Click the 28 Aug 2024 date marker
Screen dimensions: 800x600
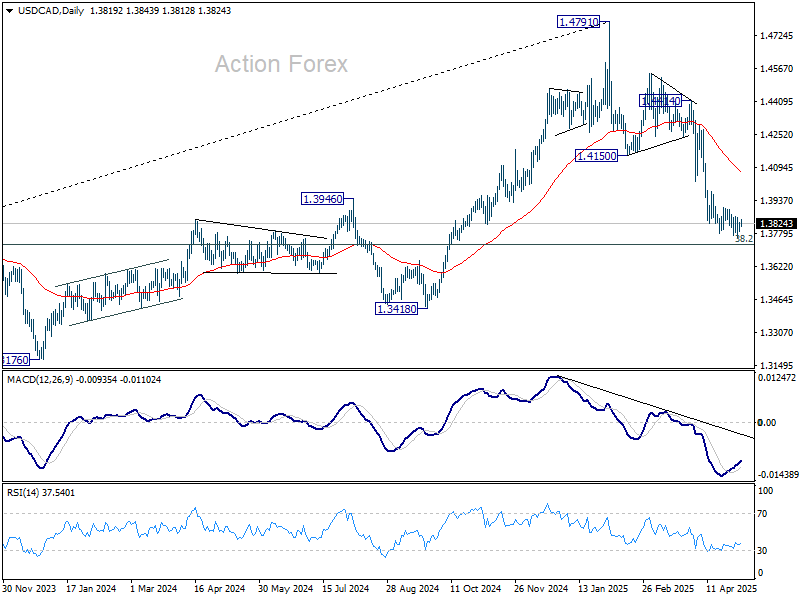point(412,588)
